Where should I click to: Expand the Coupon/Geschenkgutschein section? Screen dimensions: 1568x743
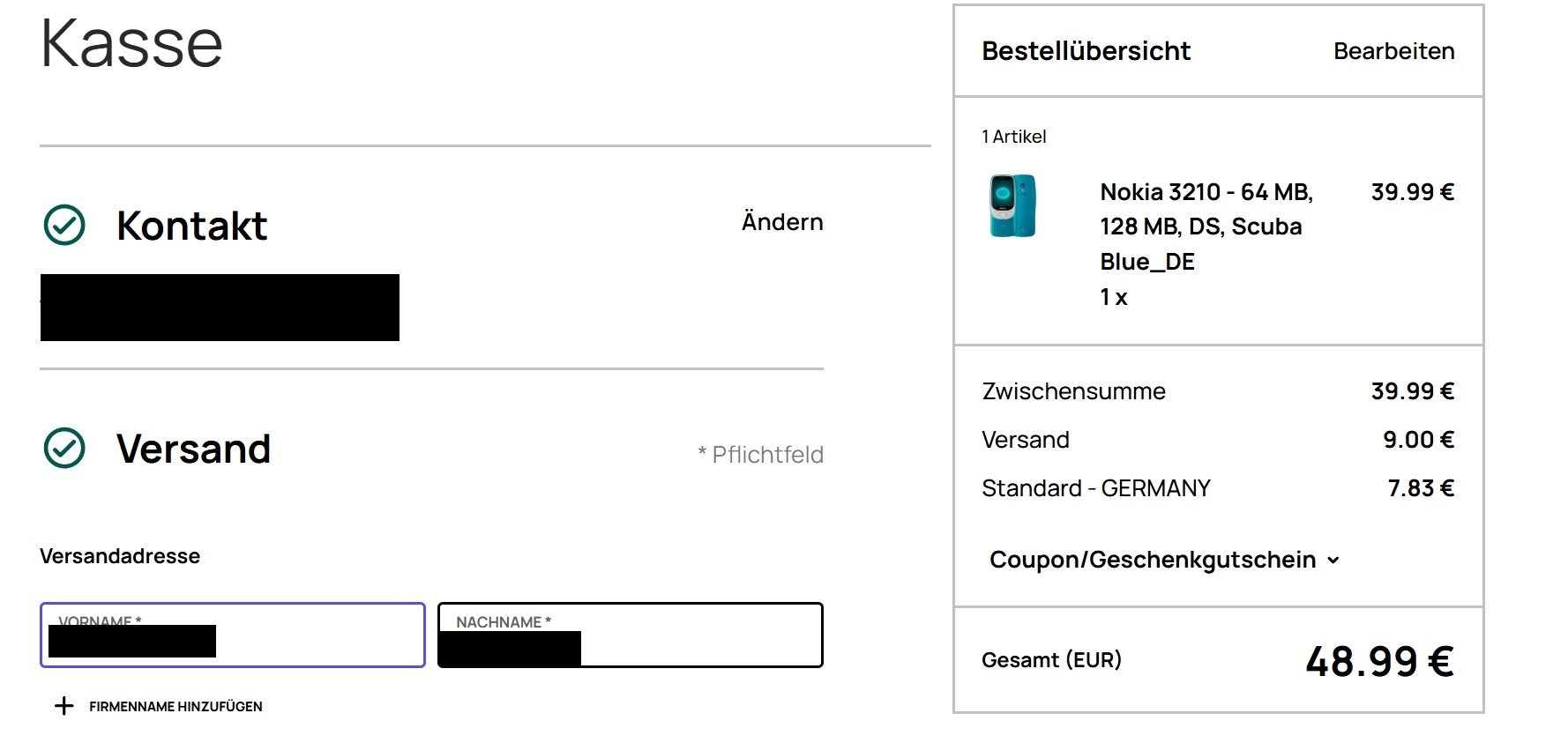[1153, 560]
